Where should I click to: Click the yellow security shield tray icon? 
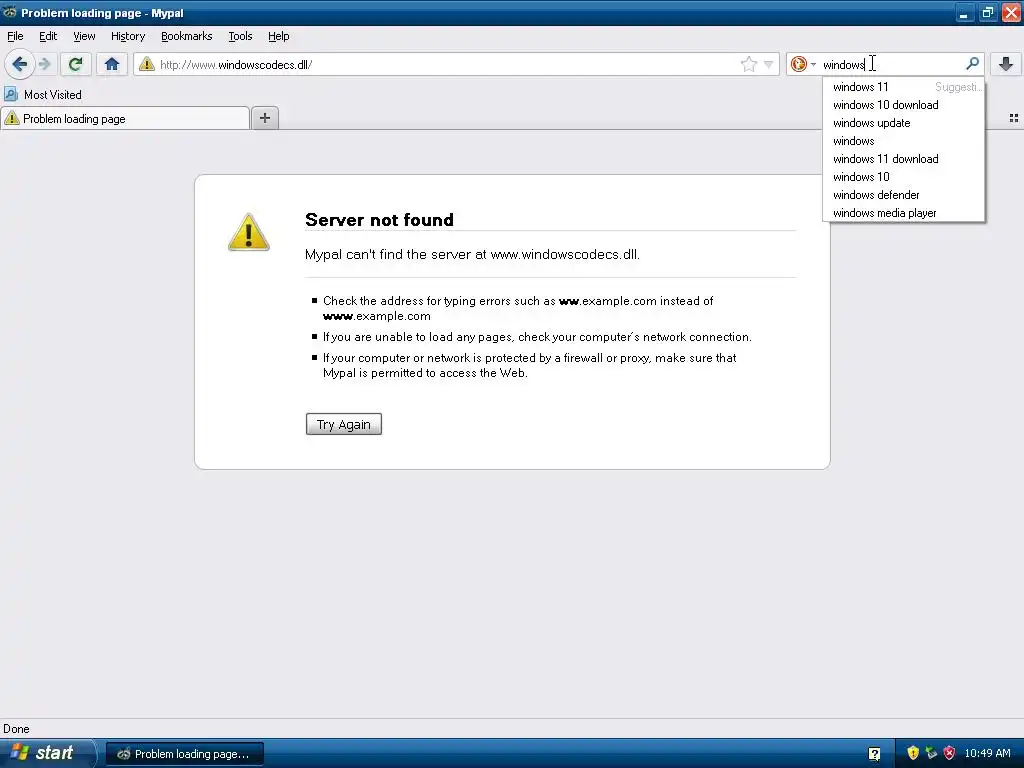913,753
